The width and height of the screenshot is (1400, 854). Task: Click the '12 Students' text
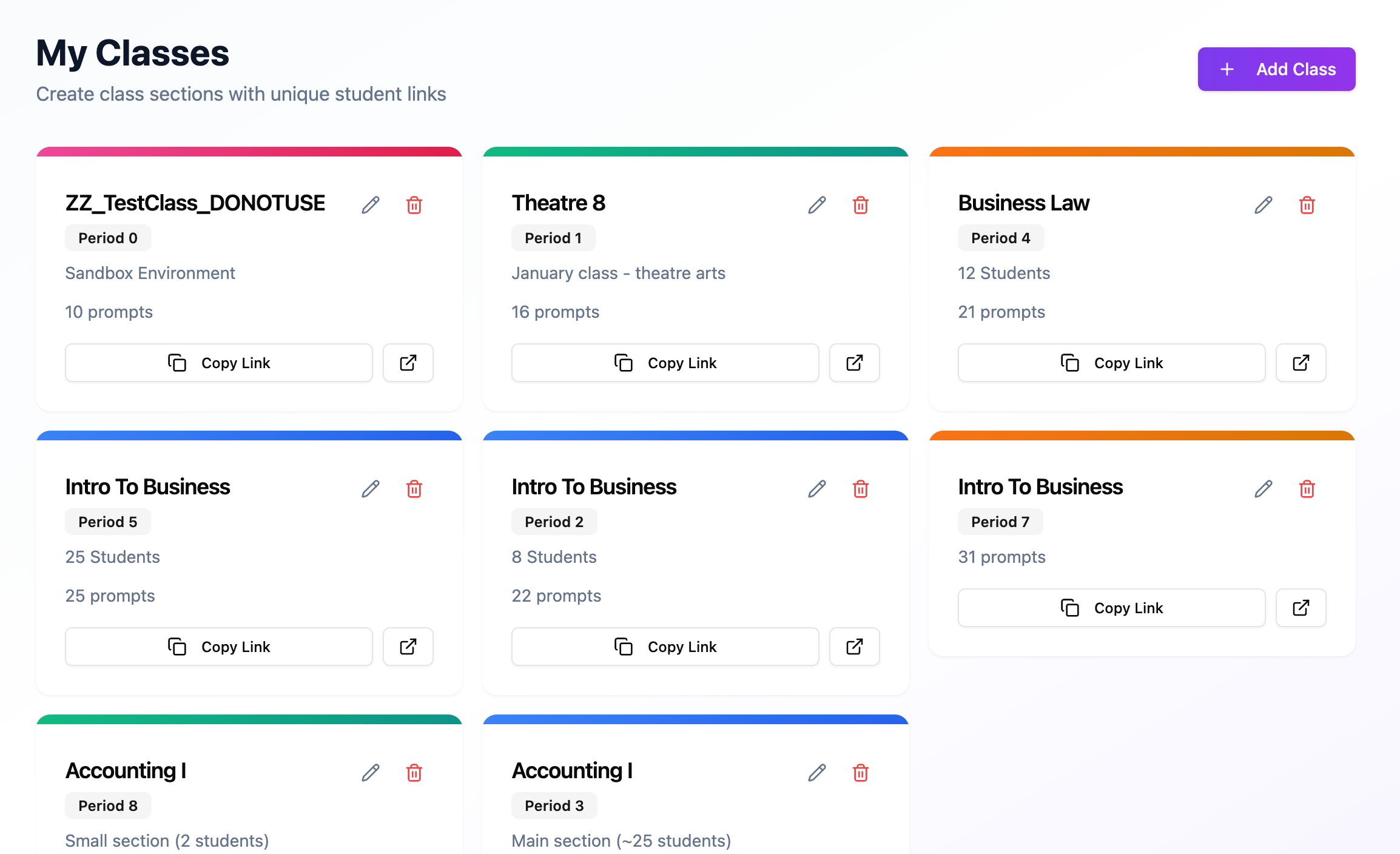pyautogui.click(x=1004, y=273)
